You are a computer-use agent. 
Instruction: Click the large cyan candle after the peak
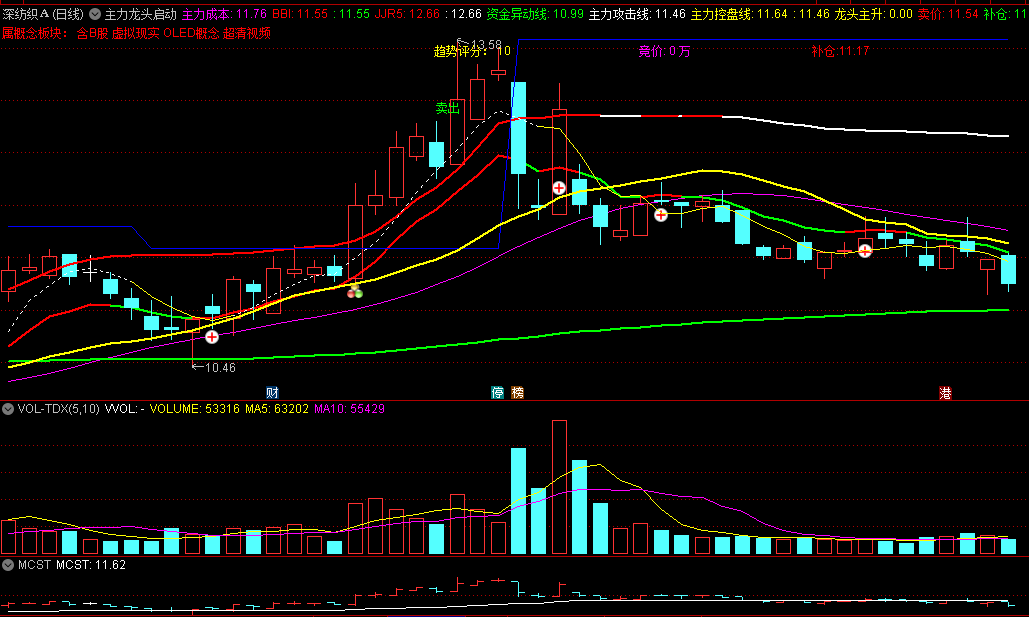pyautogui.click(x=518, y=128)
